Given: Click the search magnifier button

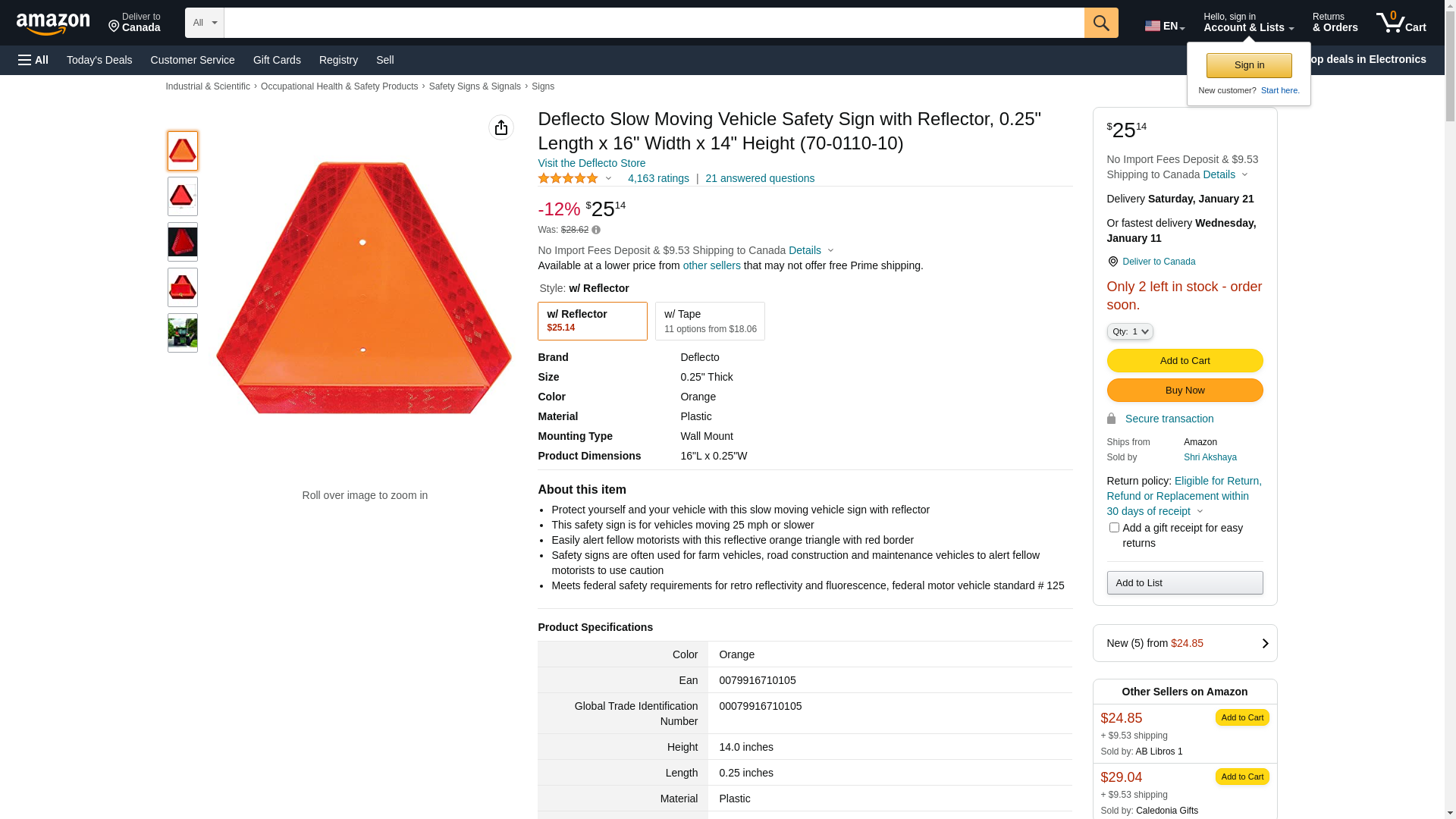Looking at the screenshot, I should point(1100,23).
